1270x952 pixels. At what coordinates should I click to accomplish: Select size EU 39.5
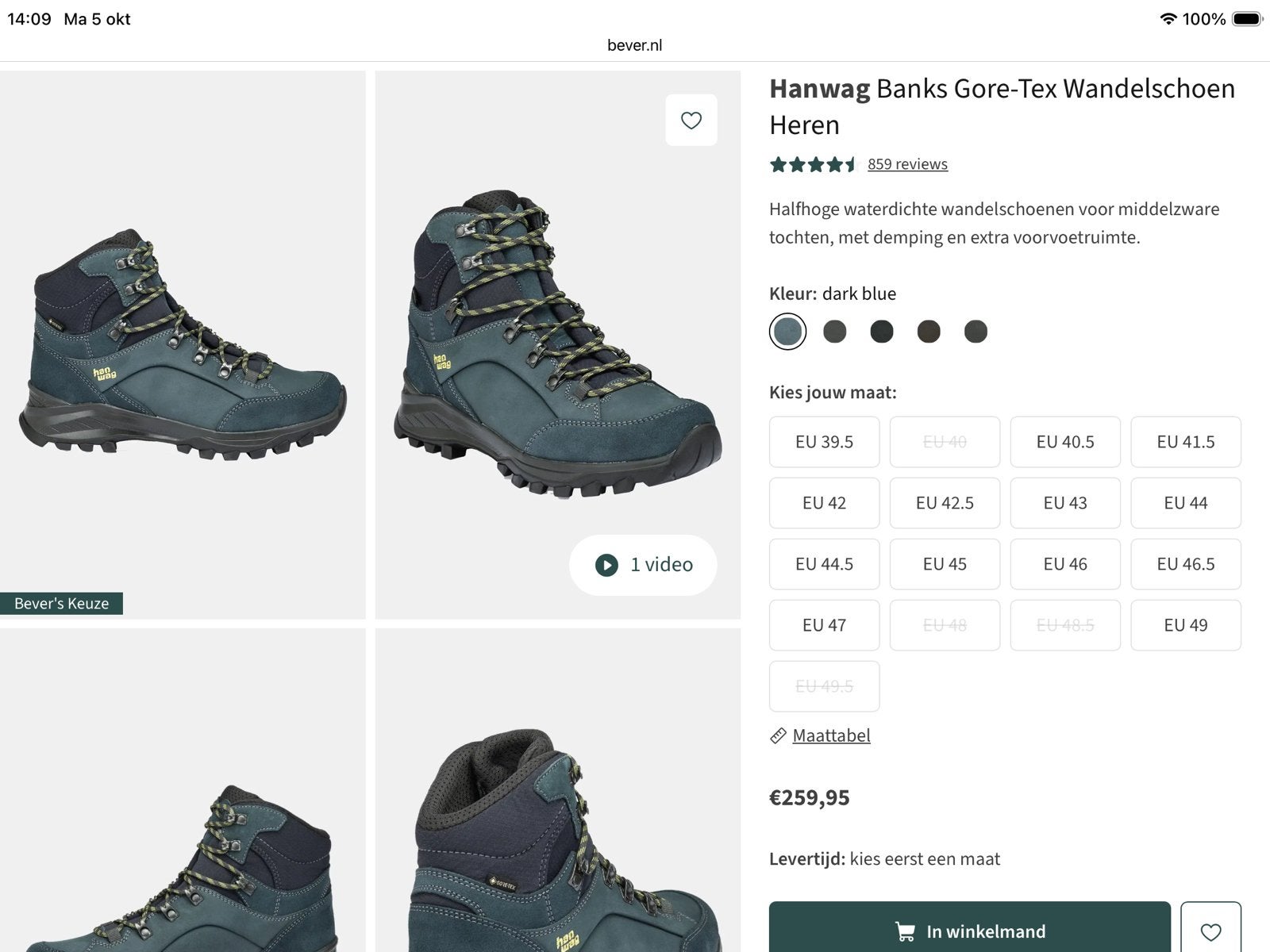click(x=824, y=442)
